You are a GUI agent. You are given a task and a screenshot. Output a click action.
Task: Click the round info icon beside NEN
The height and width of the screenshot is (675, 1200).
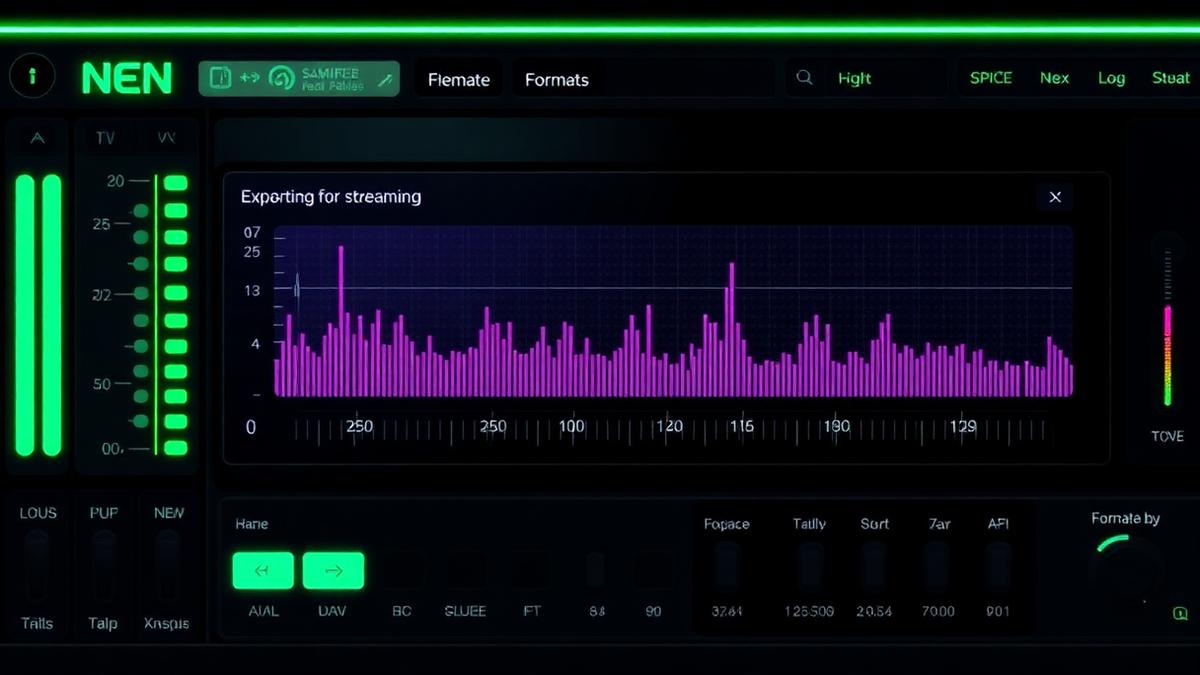pyautogui.click(x=33, y=77)
